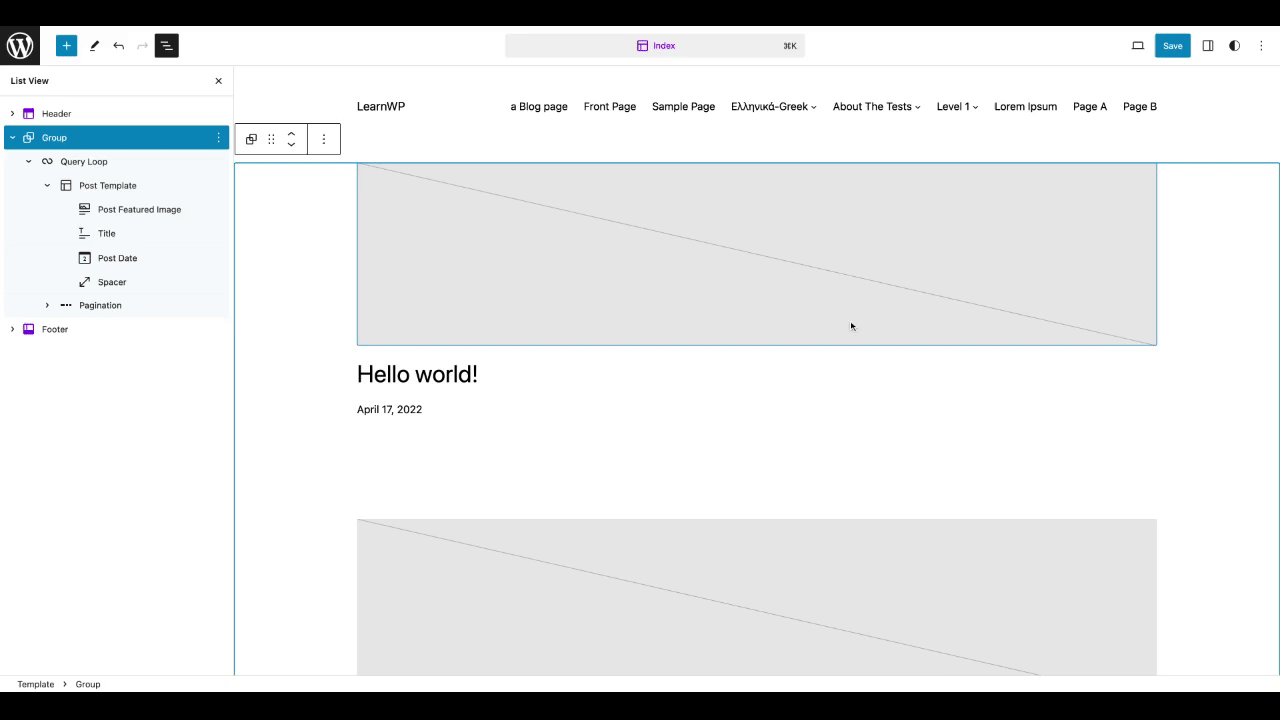Expand the Pagination row chevron
The image size is (1280, 720).
coord(47,305)
